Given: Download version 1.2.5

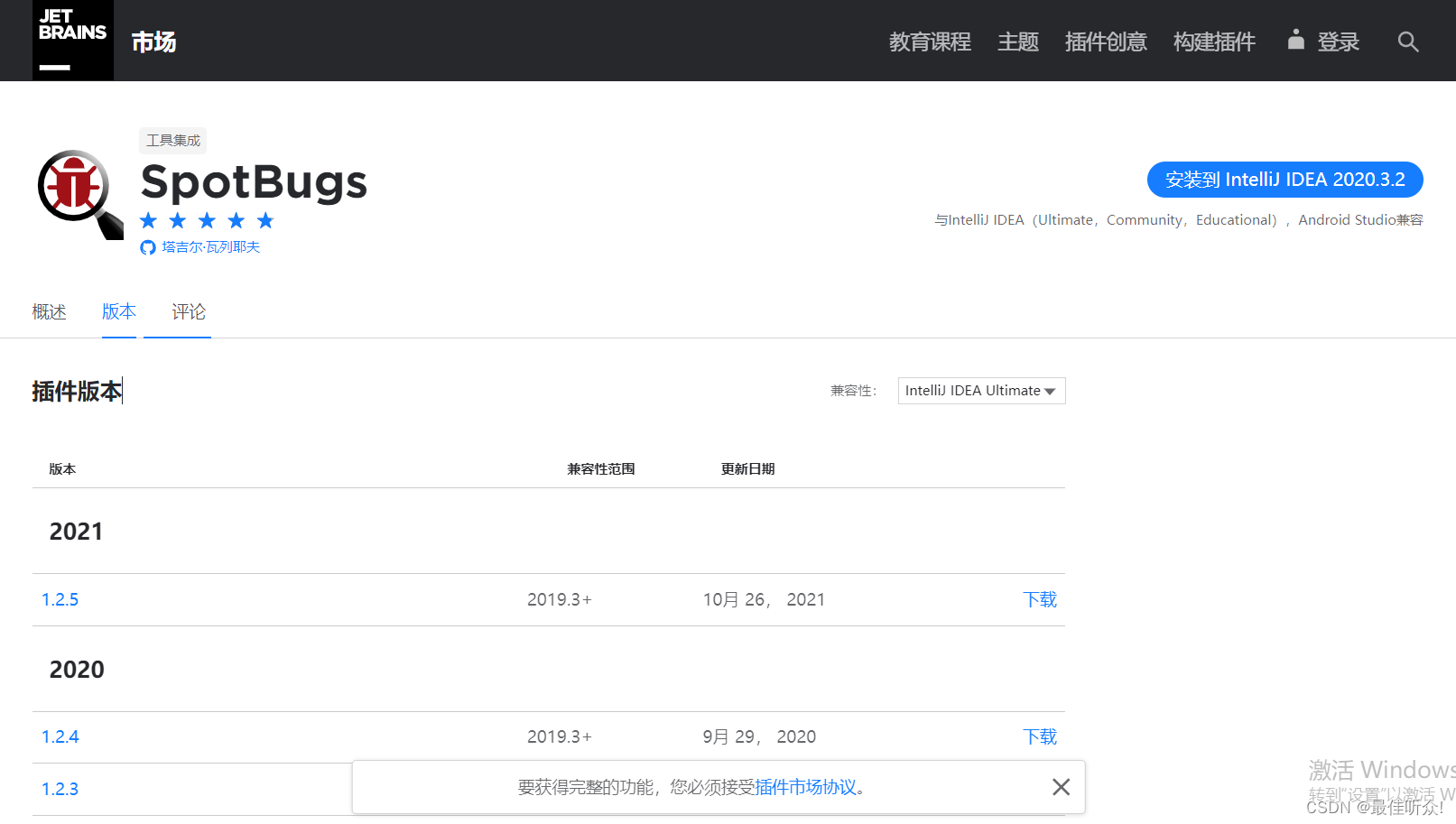Looking at the screenshot, I should click(x=1039, y=600).
